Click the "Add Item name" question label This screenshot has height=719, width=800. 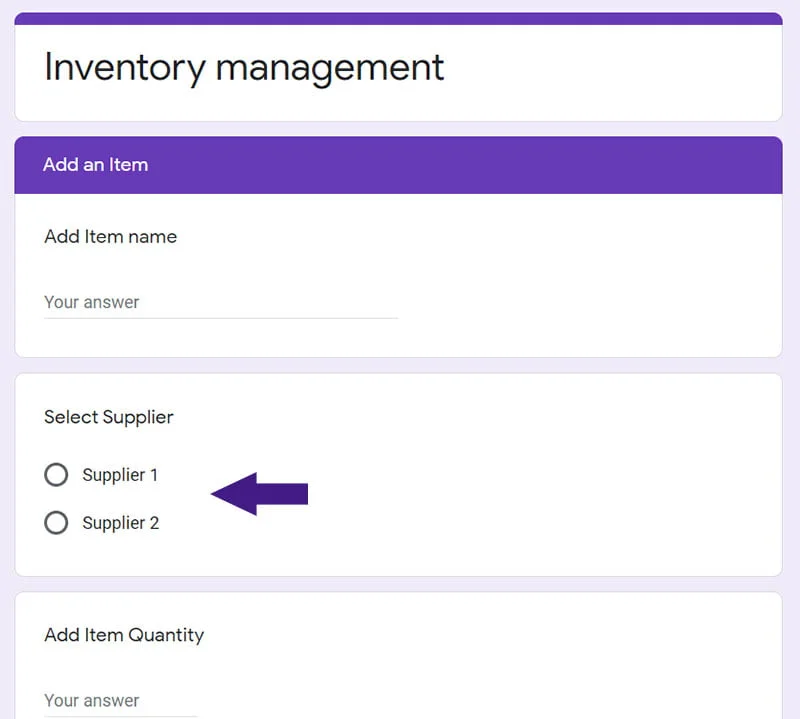(x=110, y=237)
